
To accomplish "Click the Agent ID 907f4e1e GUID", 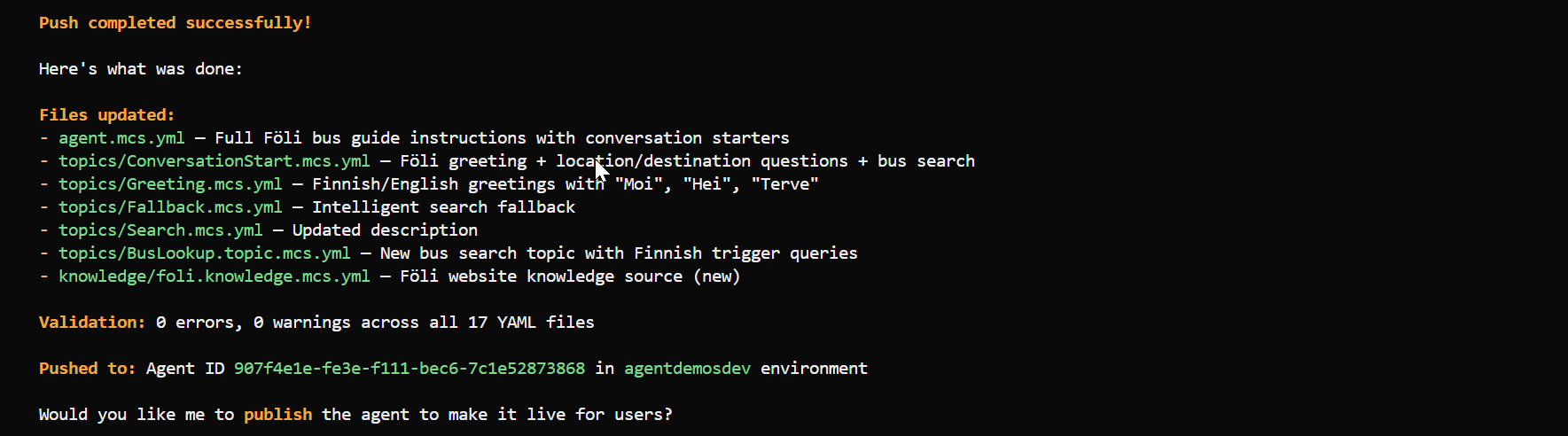I will click(410, 369).
